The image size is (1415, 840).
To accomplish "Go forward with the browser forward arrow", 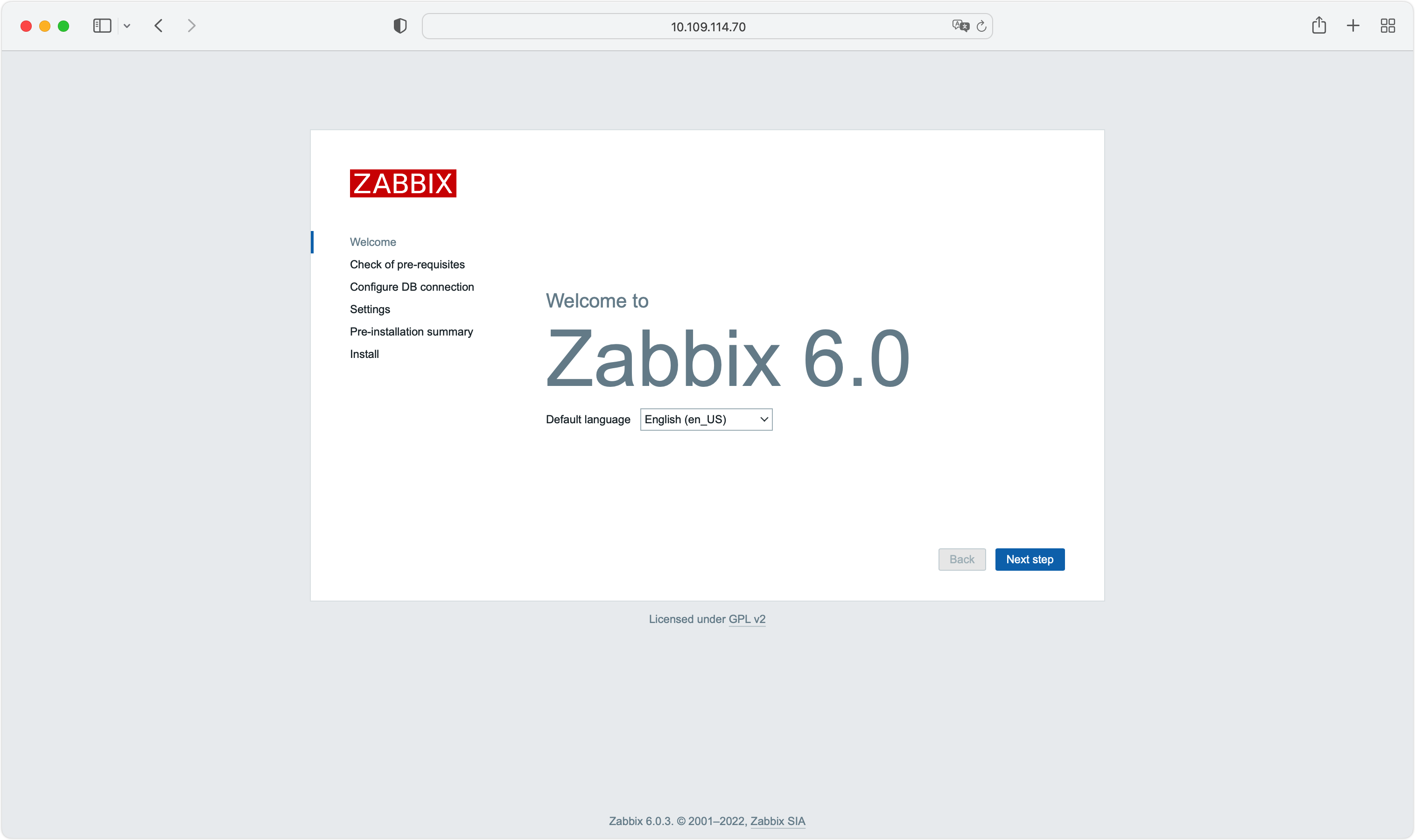I will click(x=191, y=26).
